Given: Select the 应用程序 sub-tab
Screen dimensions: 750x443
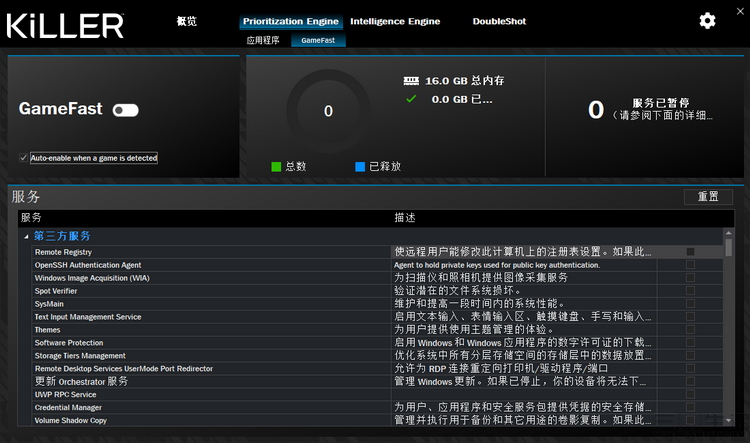Looking at the screenshot, I should point(263,40).
